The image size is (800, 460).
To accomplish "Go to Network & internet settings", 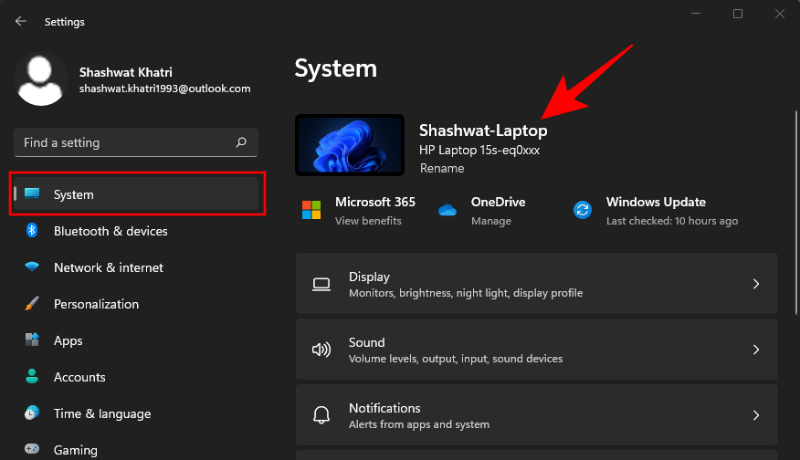I will pos(108,268).
